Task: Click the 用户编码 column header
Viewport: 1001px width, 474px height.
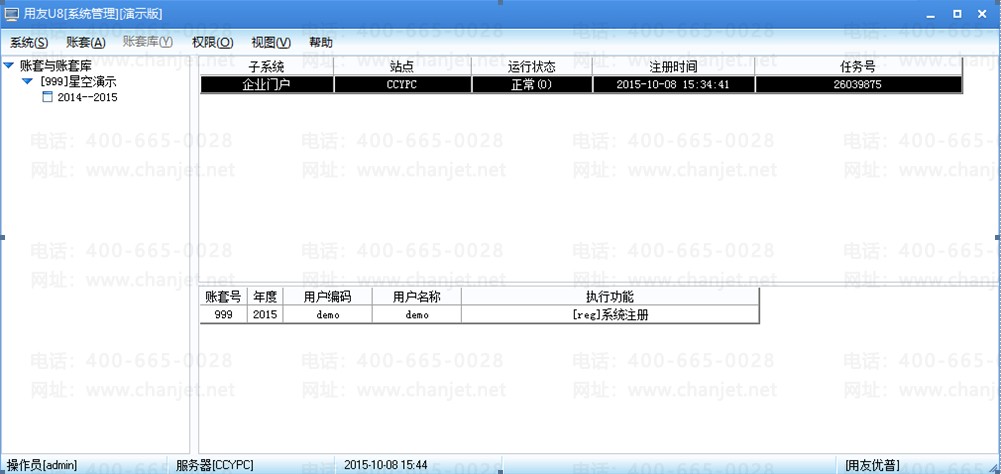Action: click(327, 297)
